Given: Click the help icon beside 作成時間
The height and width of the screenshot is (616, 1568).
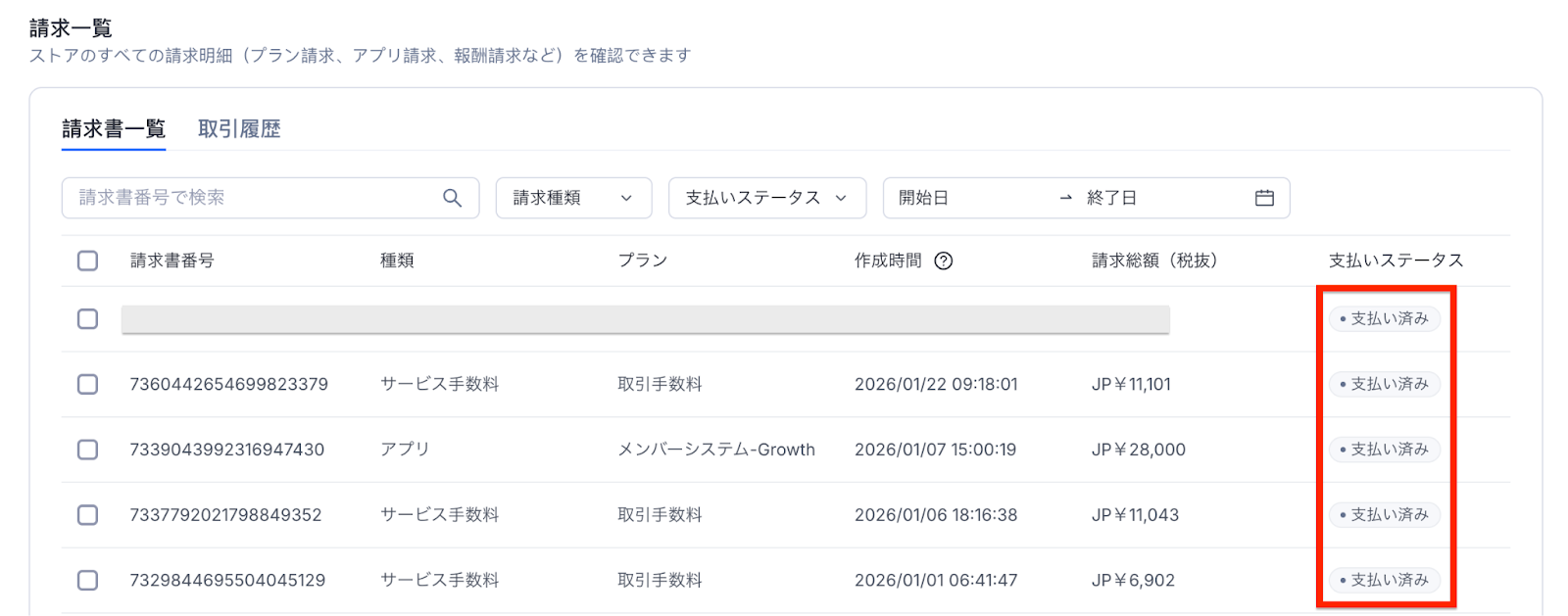Looking at the screenshot, I should [x=943, y=261].
